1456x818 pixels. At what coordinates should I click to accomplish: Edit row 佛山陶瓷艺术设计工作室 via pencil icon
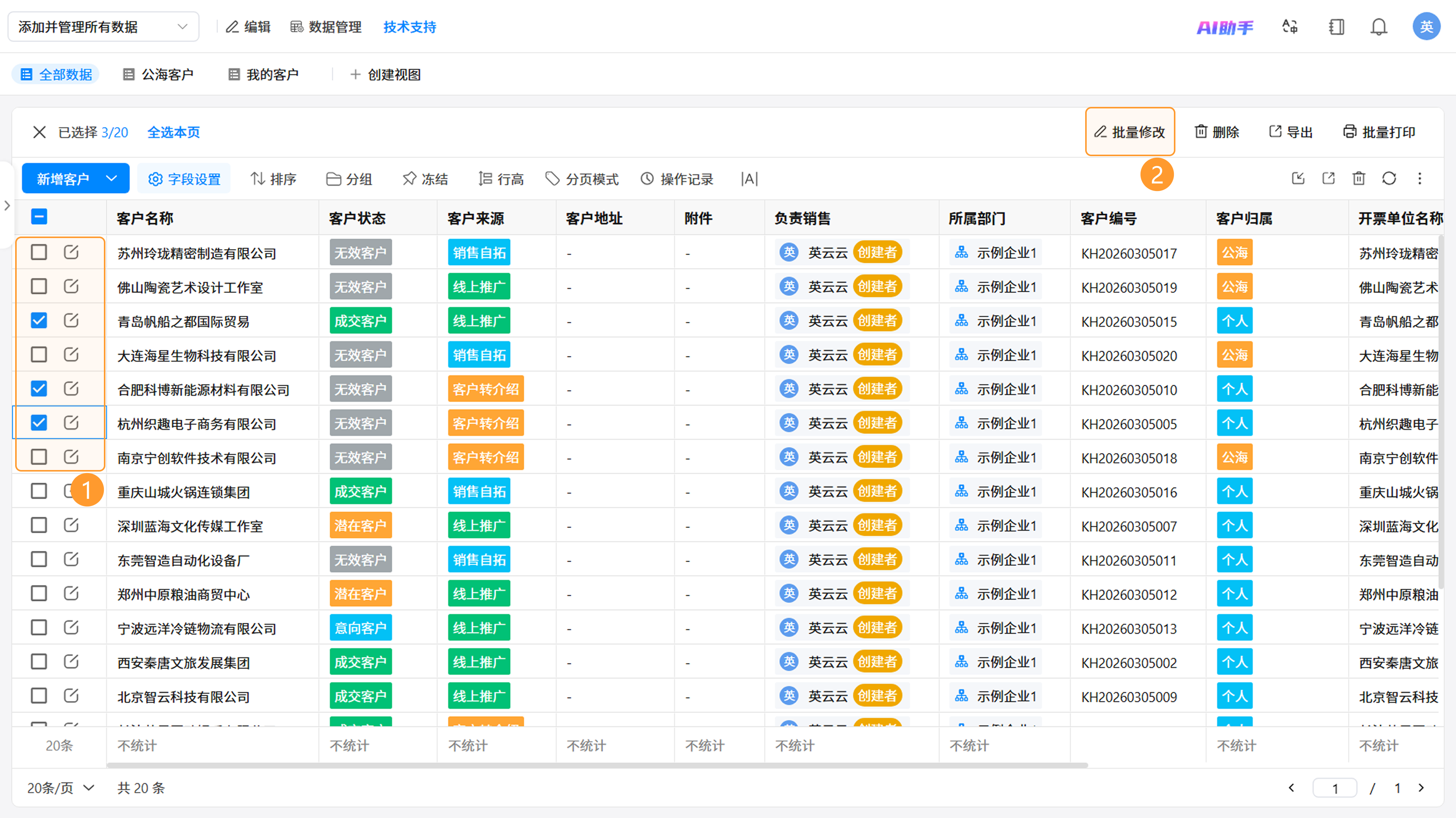tap(71, 286)
